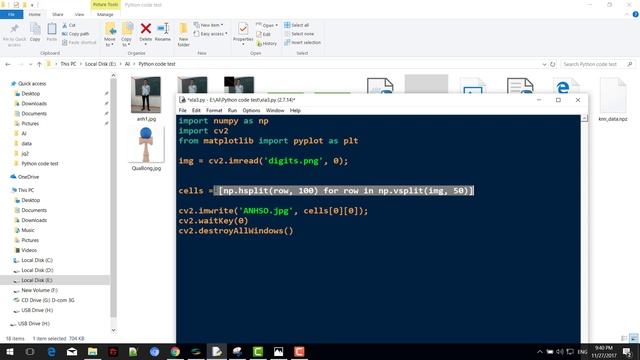Click the Task View taskbar icon
The image size is (640, 360).
pyautogui.click(x=30, y=351)
